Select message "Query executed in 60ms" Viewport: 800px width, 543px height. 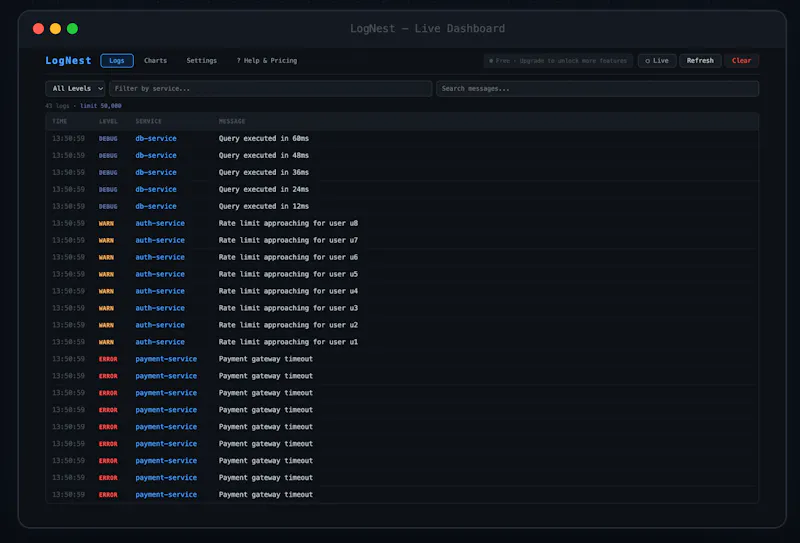264,138
